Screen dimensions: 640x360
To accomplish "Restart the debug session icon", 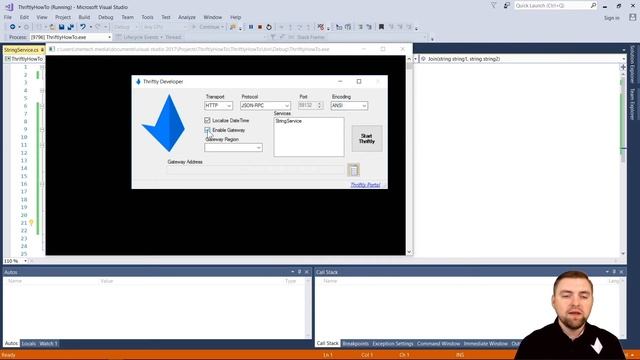I will [x=269, y=27].
